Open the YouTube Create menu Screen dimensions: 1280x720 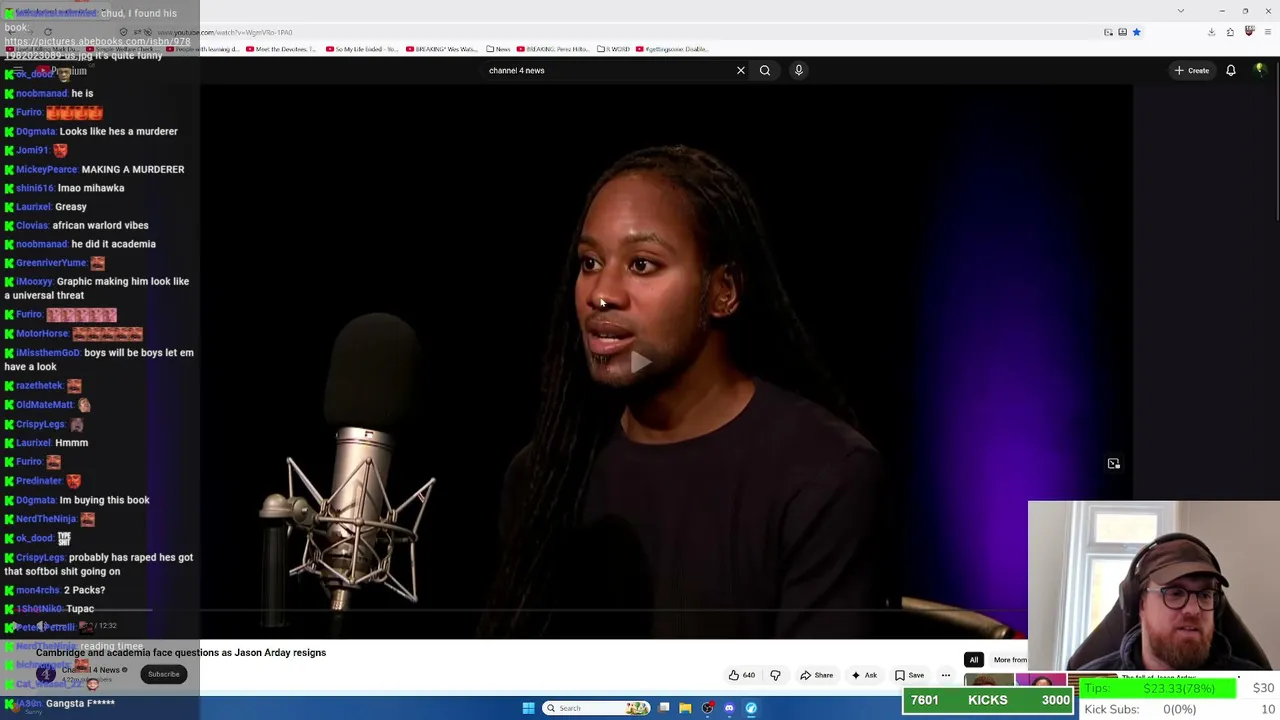pyautogui.click(x=1192, y=70)
